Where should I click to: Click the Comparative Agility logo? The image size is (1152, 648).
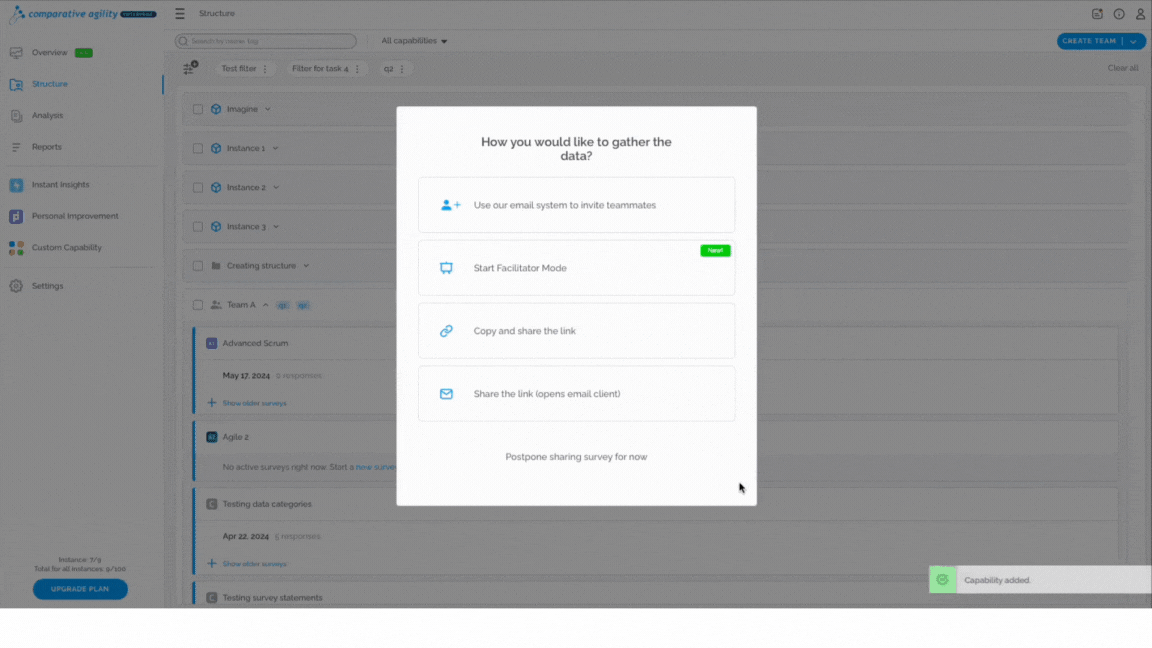[82, 13]
